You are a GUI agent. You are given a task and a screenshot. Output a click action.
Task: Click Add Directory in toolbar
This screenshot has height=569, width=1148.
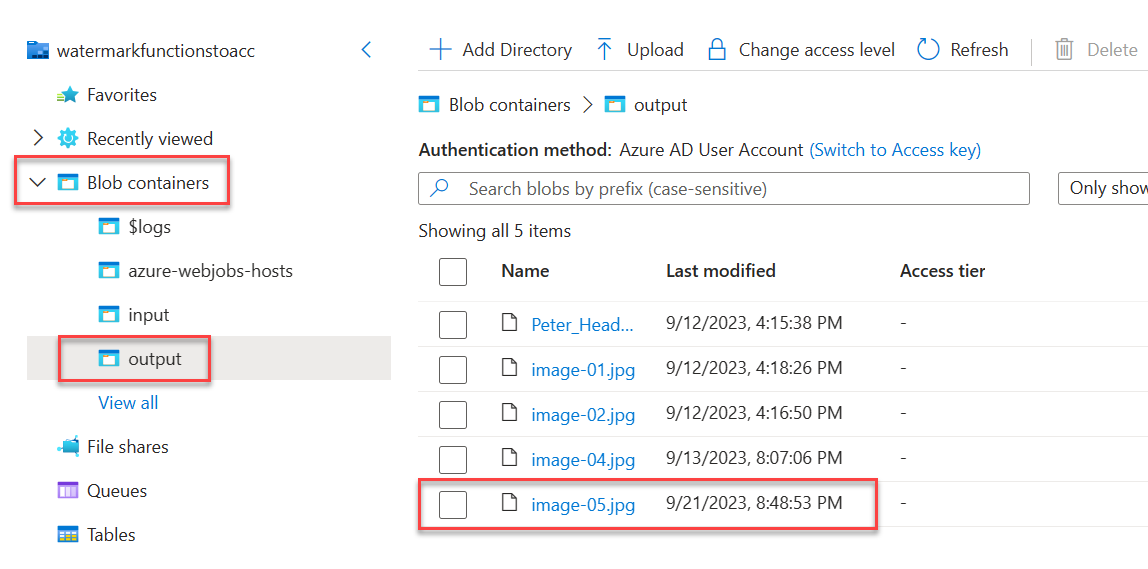point(501,50)
